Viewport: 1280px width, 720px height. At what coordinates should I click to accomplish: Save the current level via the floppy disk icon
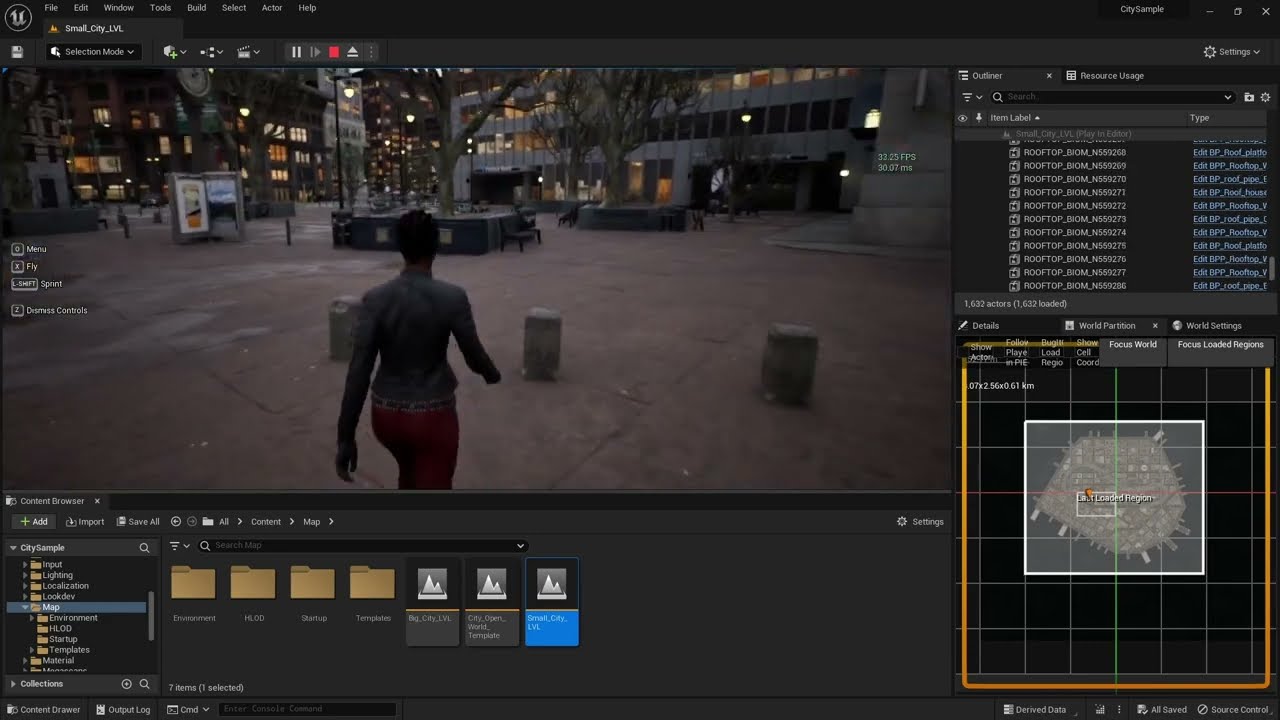[17, 52]
